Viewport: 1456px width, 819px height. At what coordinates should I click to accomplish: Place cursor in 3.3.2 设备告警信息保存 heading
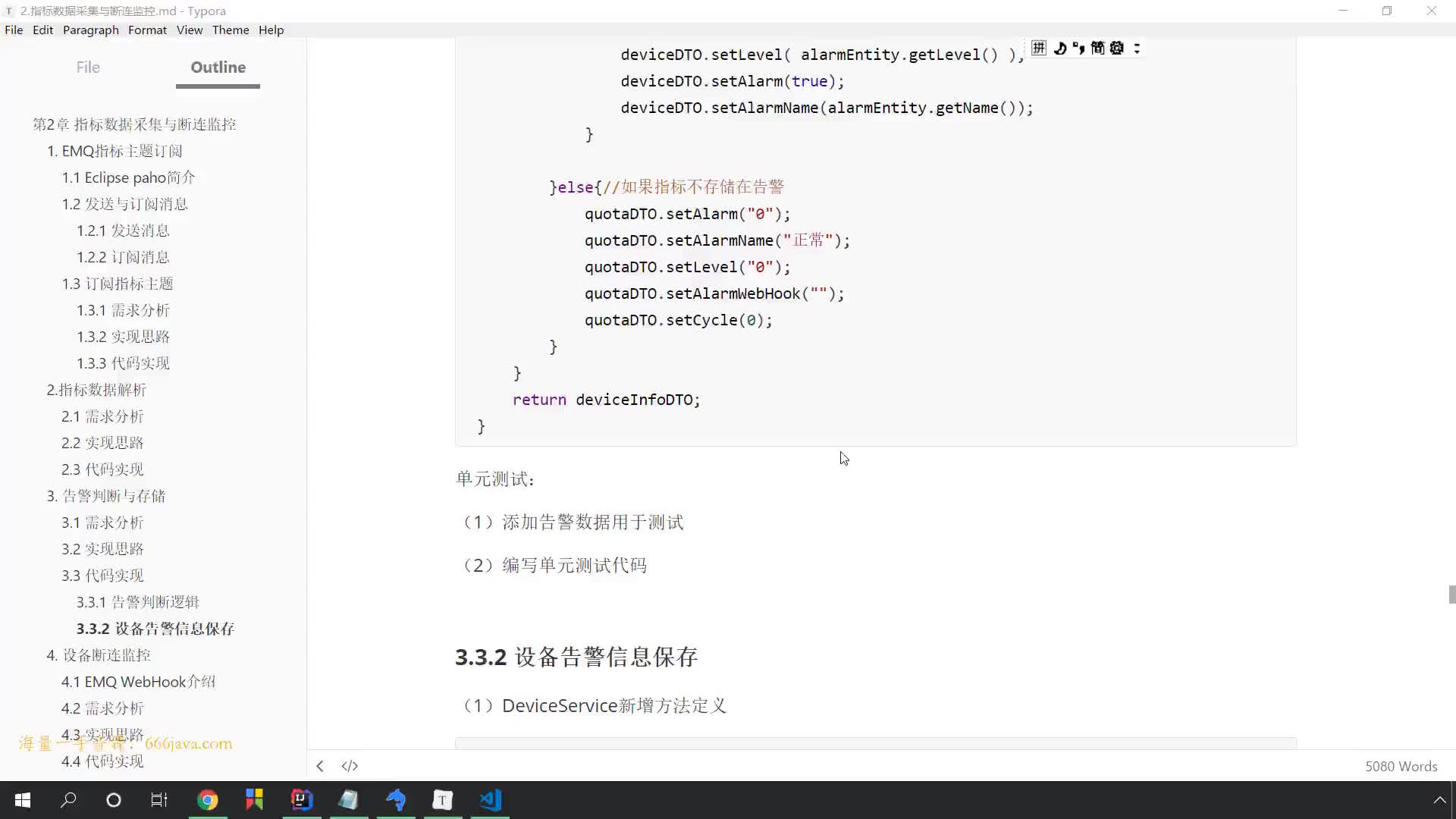pos(576,657)
